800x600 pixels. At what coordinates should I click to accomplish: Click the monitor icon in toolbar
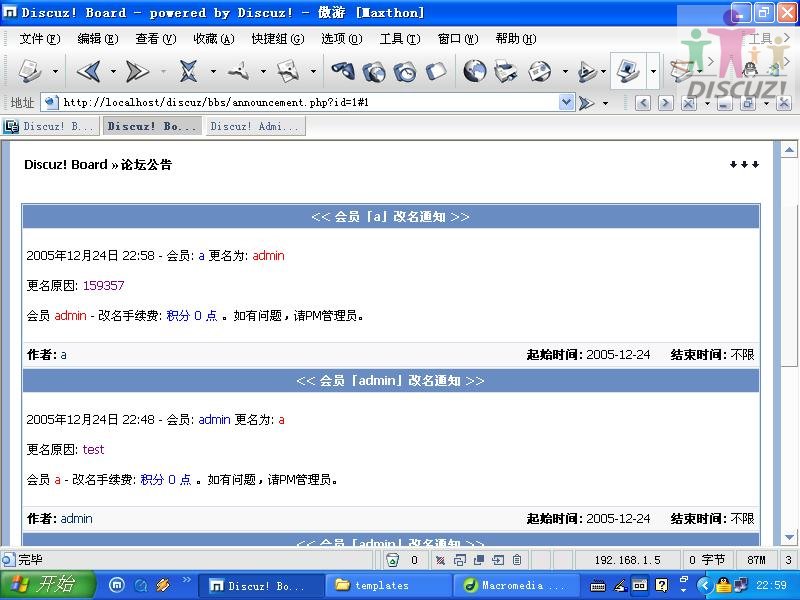click(x=628, y=70)
